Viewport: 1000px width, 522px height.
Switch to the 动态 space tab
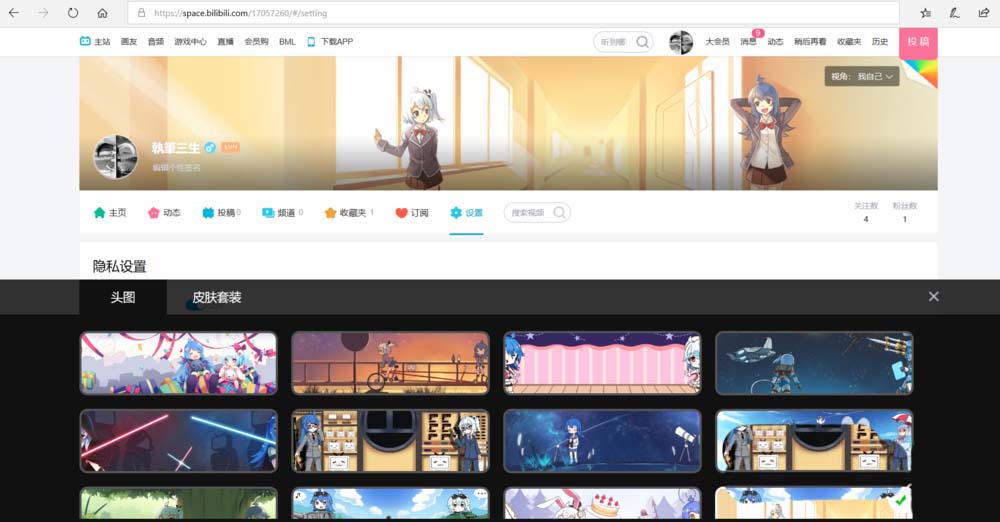pyautogui.click(x=164, y=213)
